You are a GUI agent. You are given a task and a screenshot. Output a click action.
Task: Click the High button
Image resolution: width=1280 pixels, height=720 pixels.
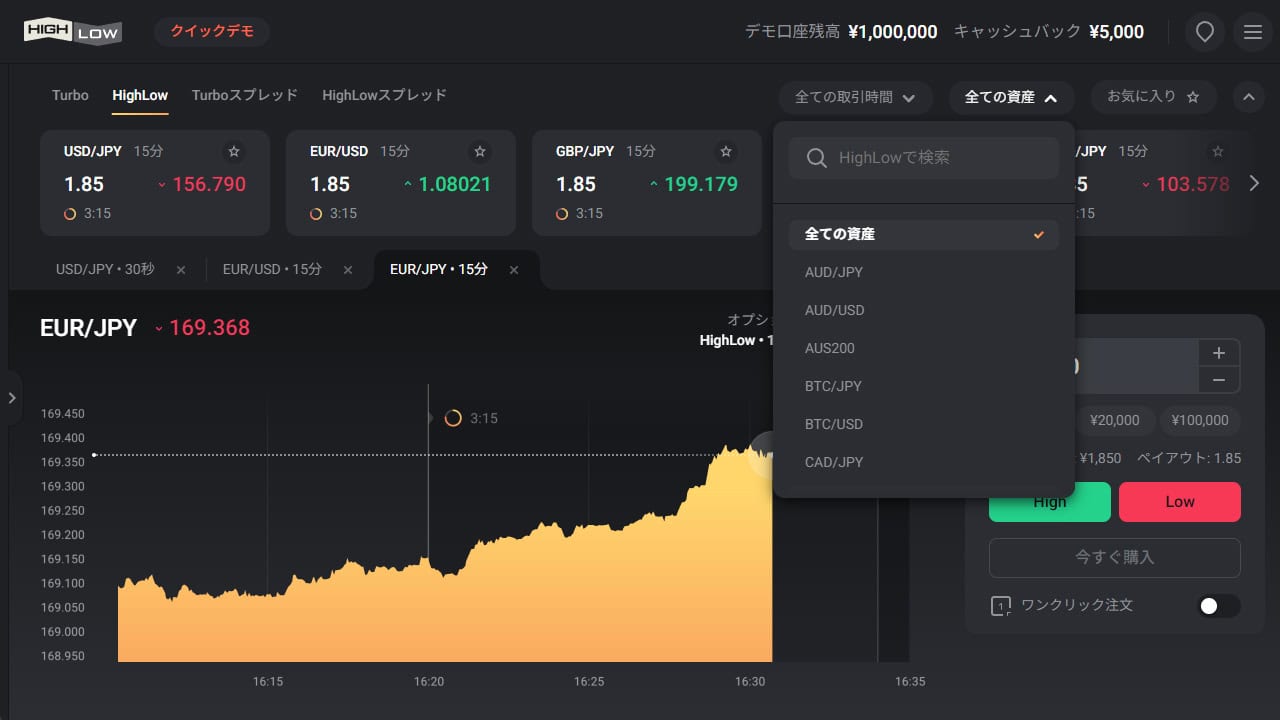point(1050,502)
